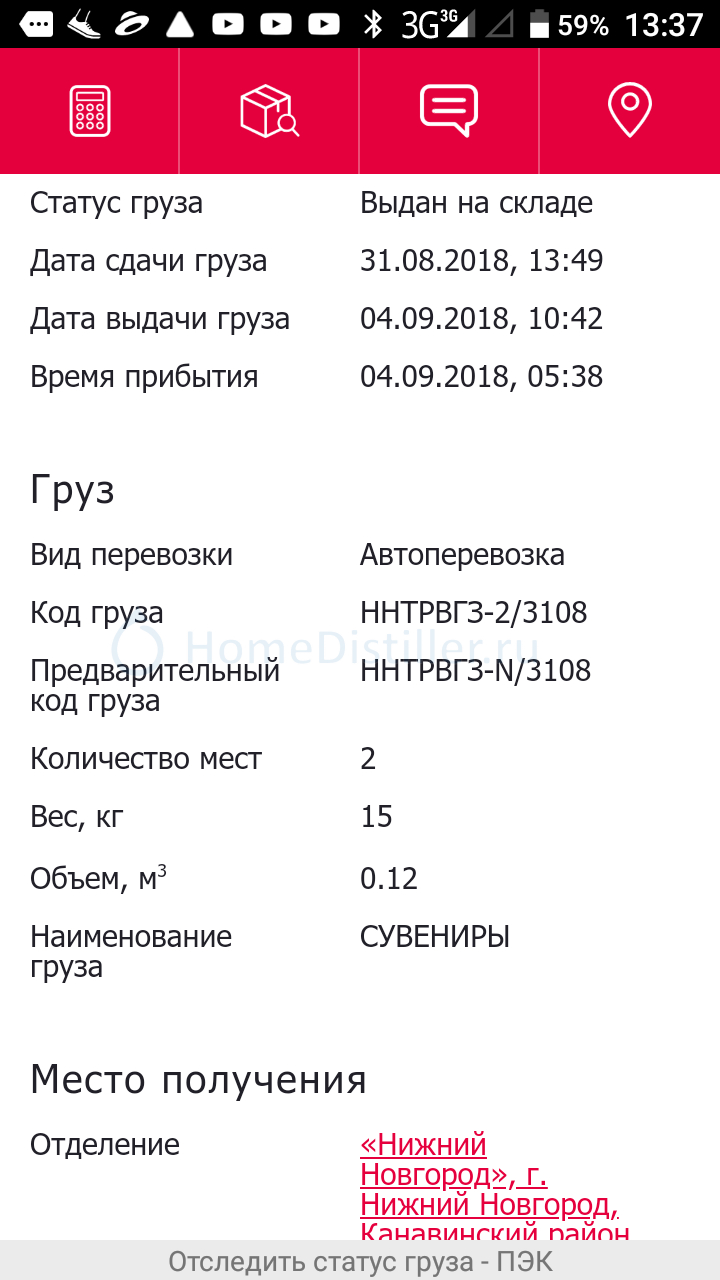Tap the 'Груз' section heading
This screenshot has height=1280, width=720.
pos(72,491)
